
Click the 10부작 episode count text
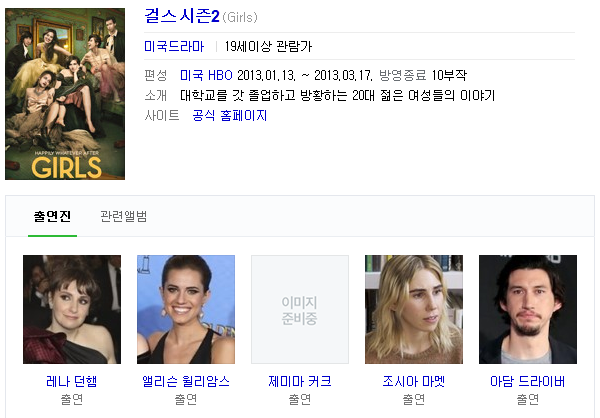[449, 75]
